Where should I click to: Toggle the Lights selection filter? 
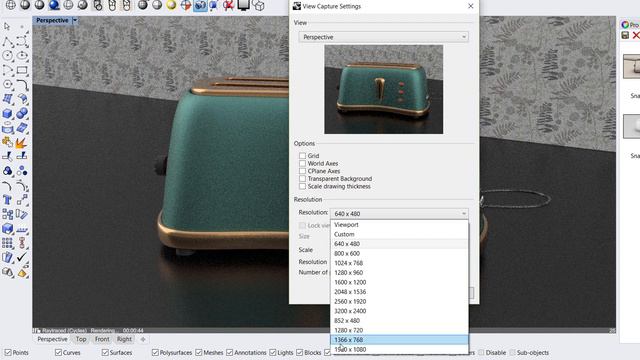(x=273, y=352)
